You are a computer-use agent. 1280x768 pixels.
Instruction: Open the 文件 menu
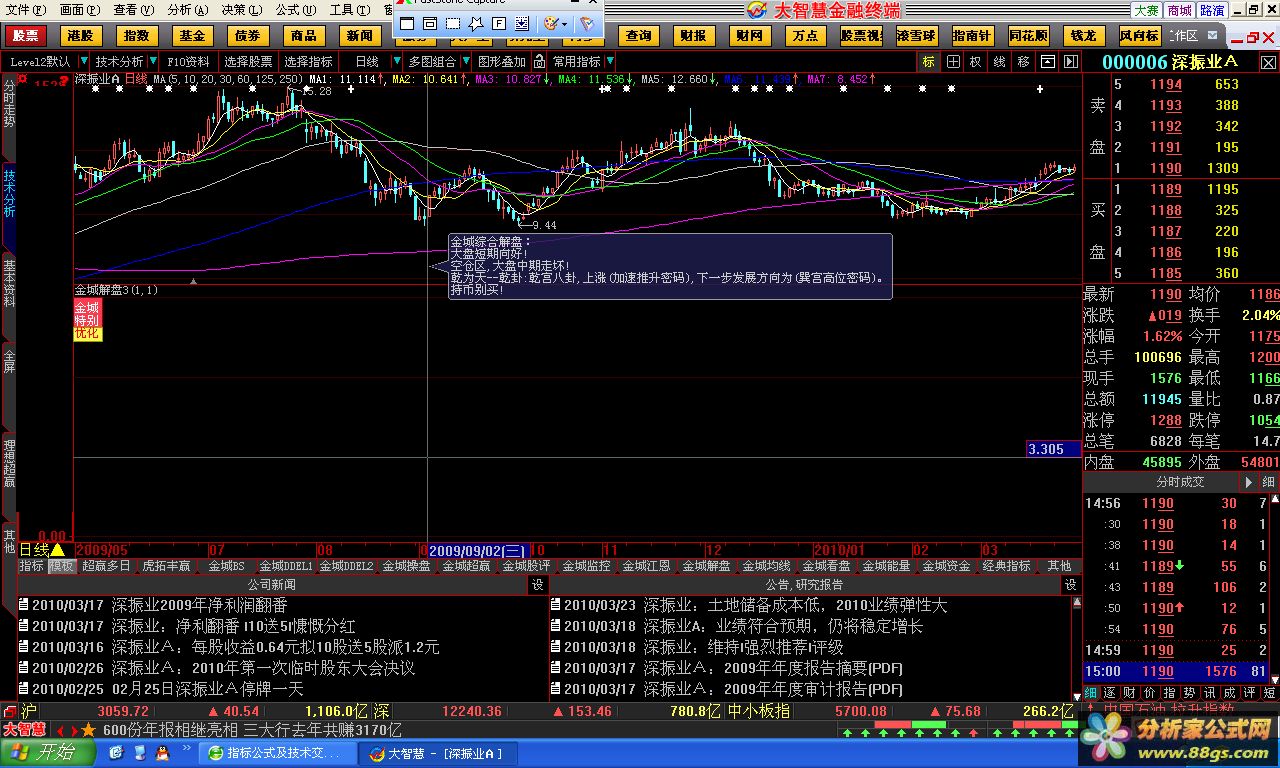pyautogui.click(x=25, y=10)
